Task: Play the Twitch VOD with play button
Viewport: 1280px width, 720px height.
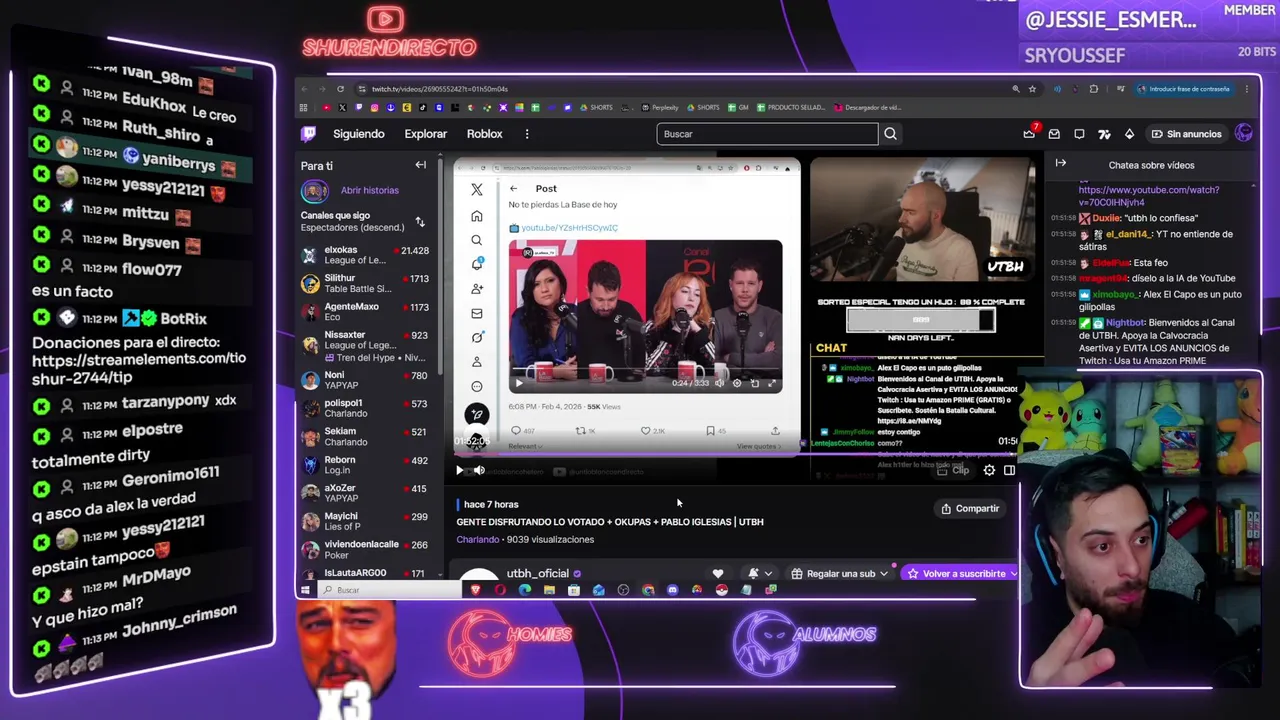Action: pos(460,470)
